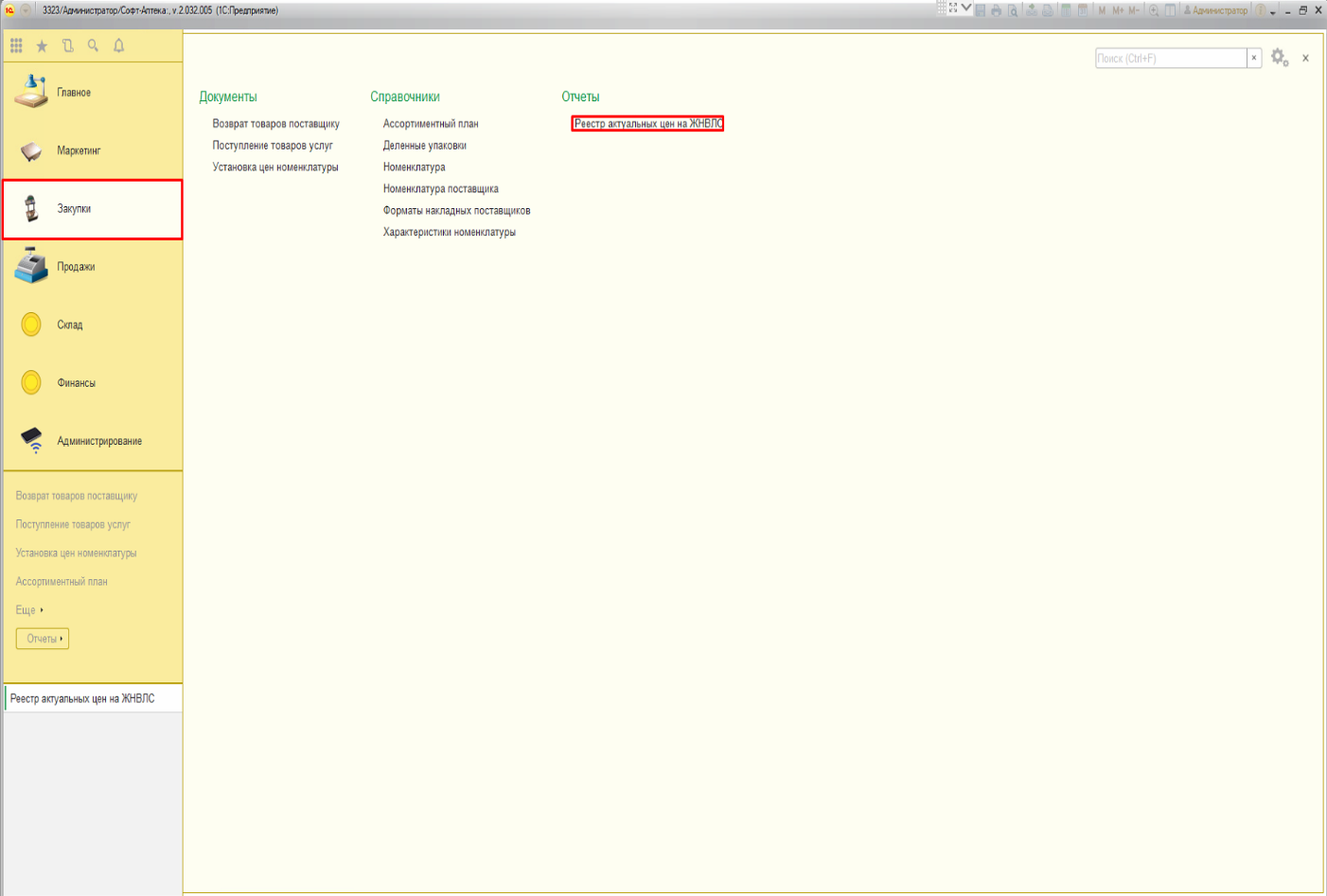Expand the Еще submenu
Screen dimensions: 1327x896
pyautogui.click(x=29, y=610)
